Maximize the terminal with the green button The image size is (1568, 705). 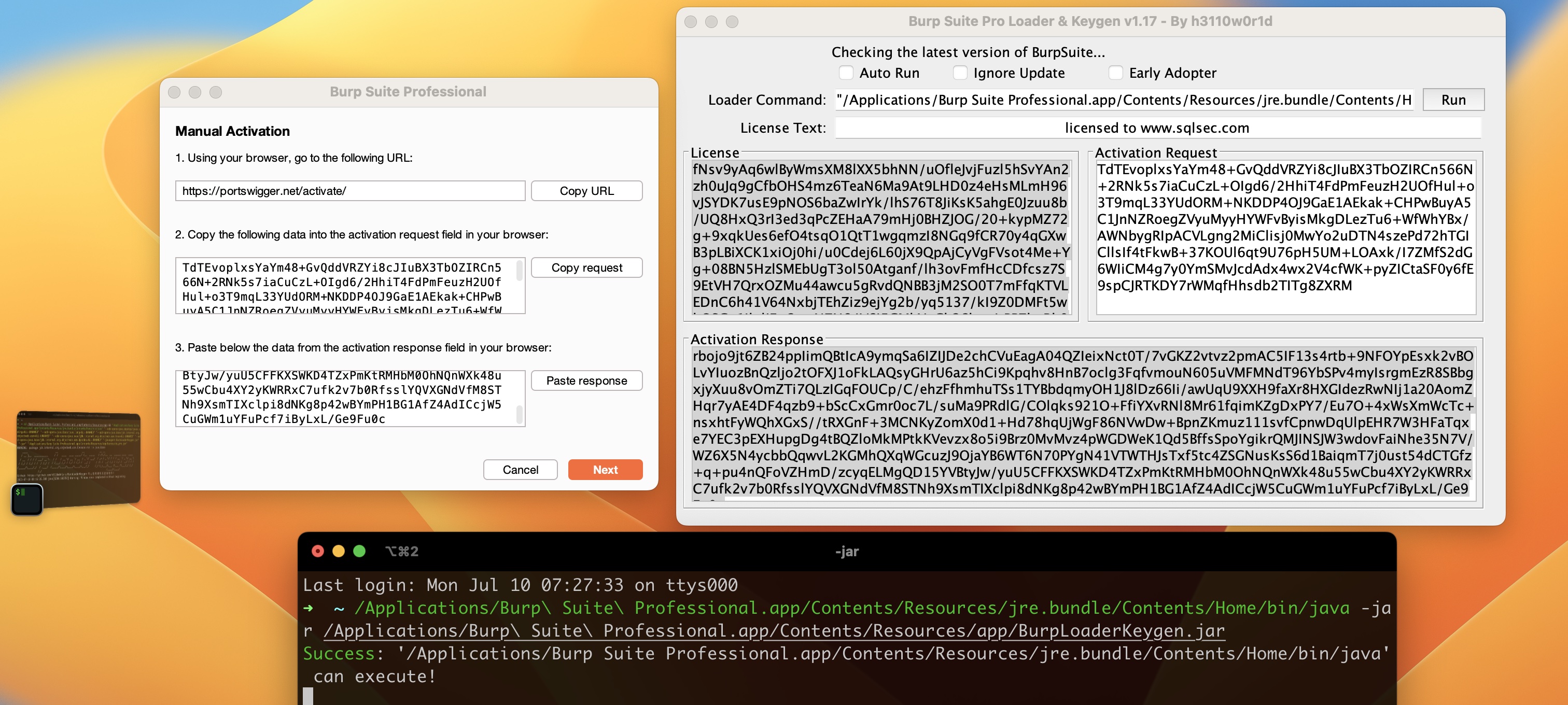tap(359, 551)
